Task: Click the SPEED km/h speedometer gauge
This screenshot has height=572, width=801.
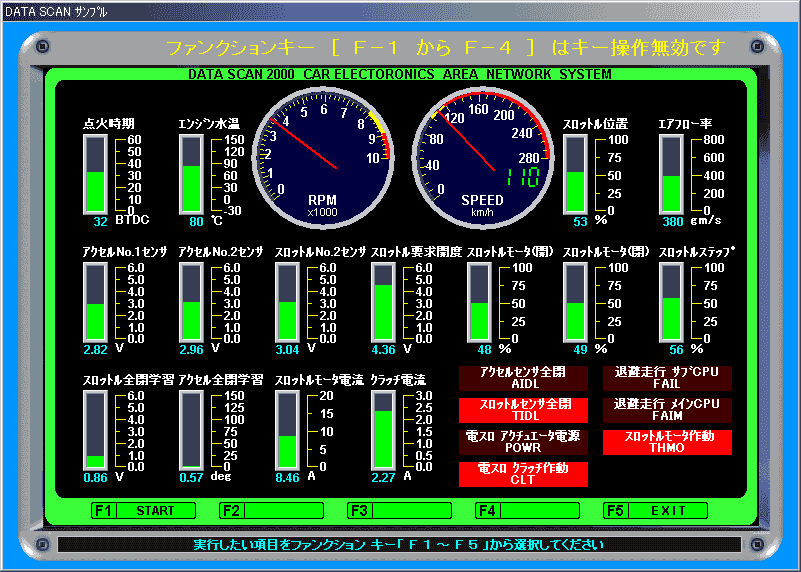Action: click(x=483, y=157)
